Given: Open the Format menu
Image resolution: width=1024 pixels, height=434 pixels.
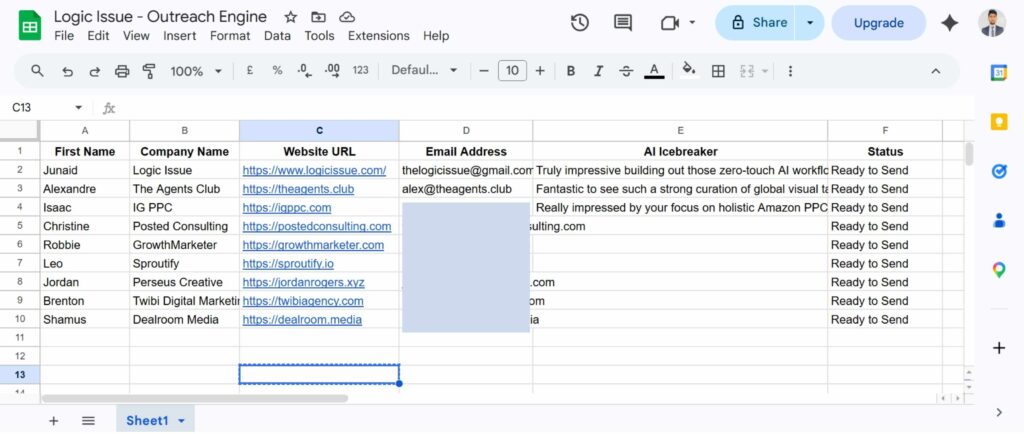Looking at the screenshot, I should pos(230,36).
